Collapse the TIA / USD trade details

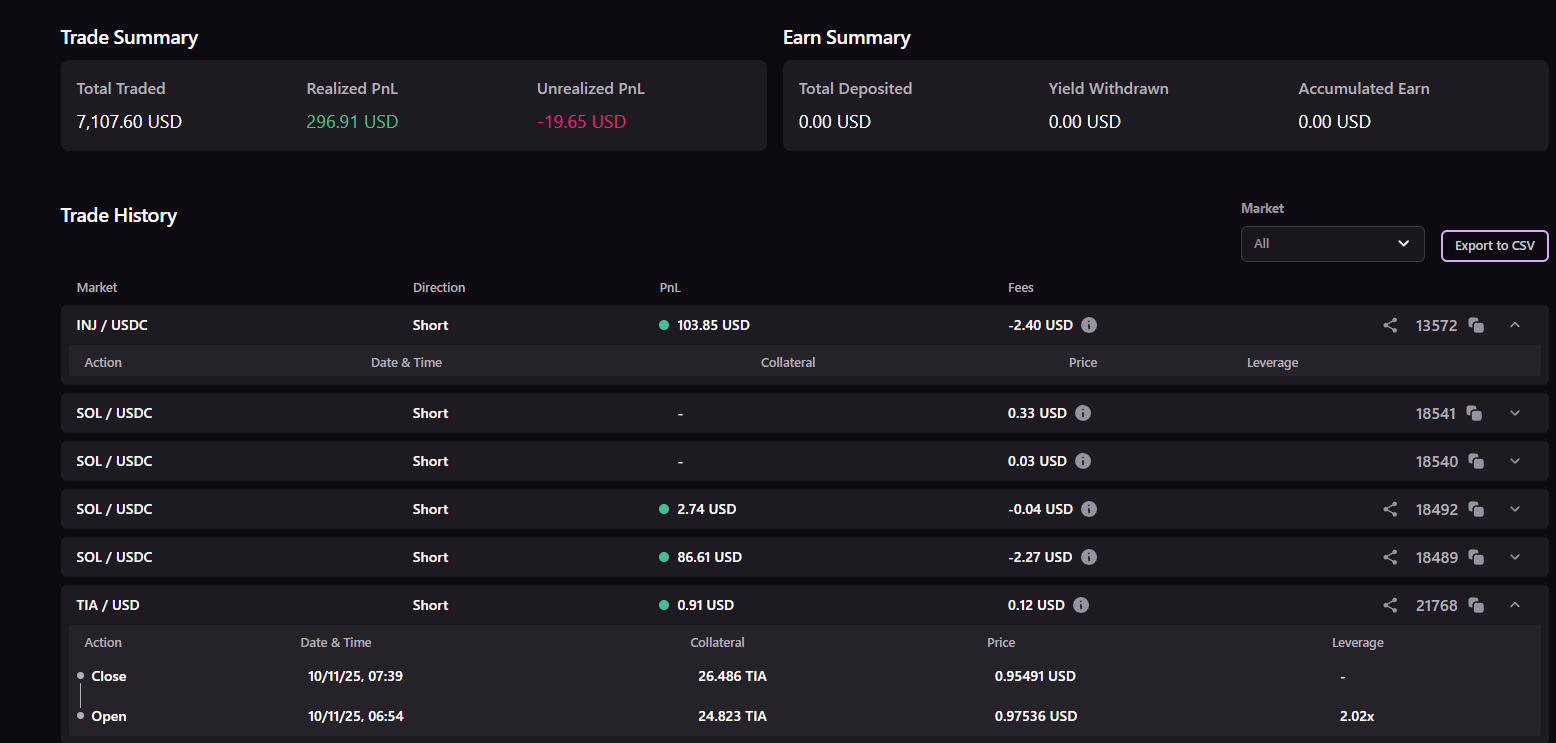click(x=1515, y=605)
